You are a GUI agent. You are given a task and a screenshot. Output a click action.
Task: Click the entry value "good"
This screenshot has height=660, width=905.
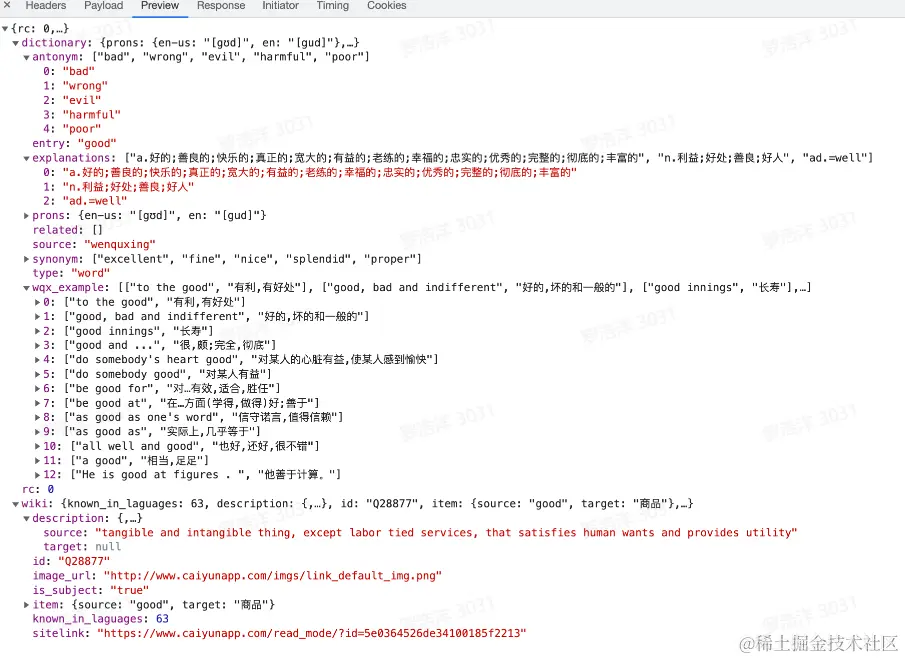[96, 144]
